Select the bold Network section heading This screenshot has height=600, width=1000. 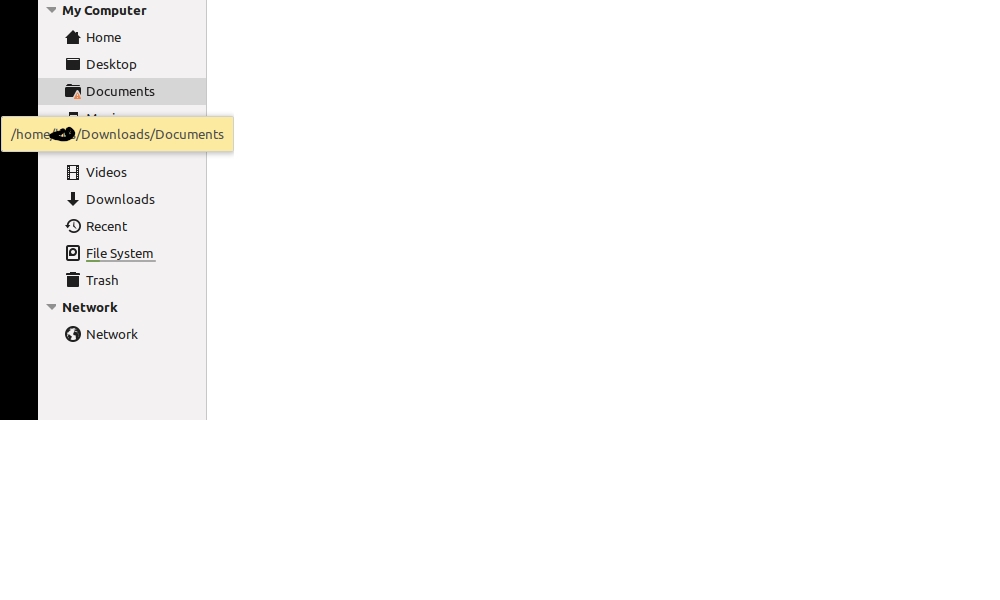tap(90, 307)
